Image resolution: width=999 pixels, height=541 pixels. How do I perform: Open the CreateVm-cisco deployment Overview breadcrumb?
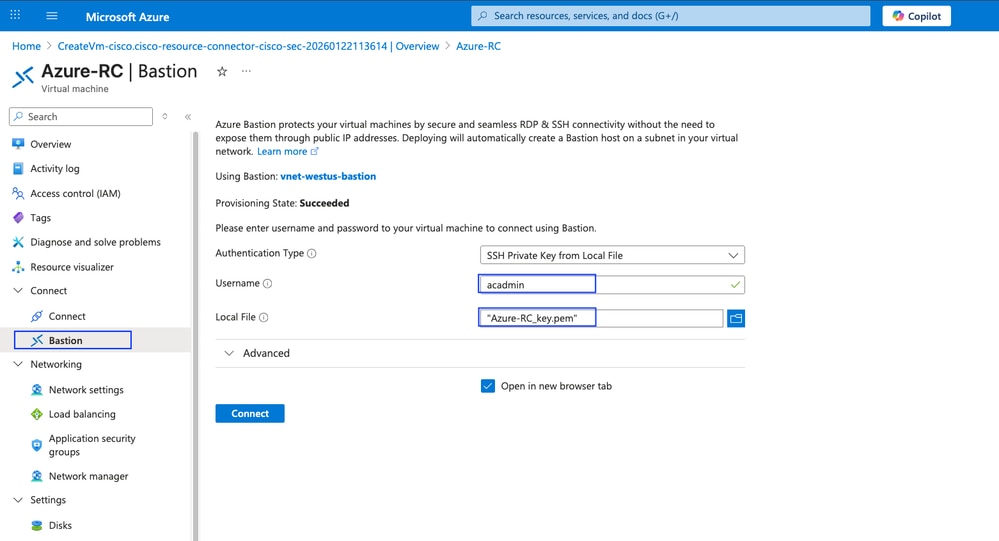(x=248, y=46)
